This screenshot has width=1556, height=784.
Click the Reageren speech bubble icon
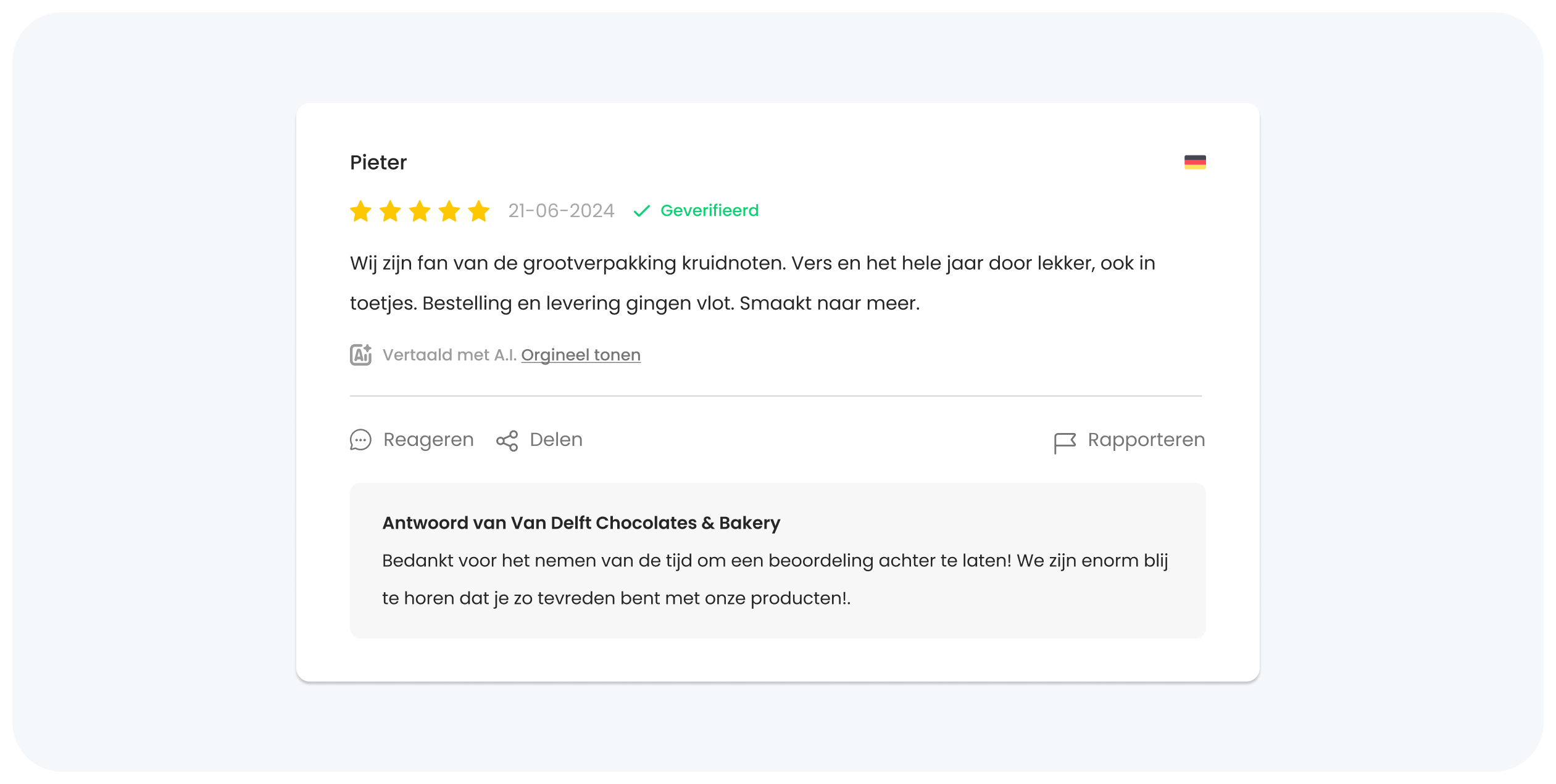pyautogui.click(x=360, y=440)
